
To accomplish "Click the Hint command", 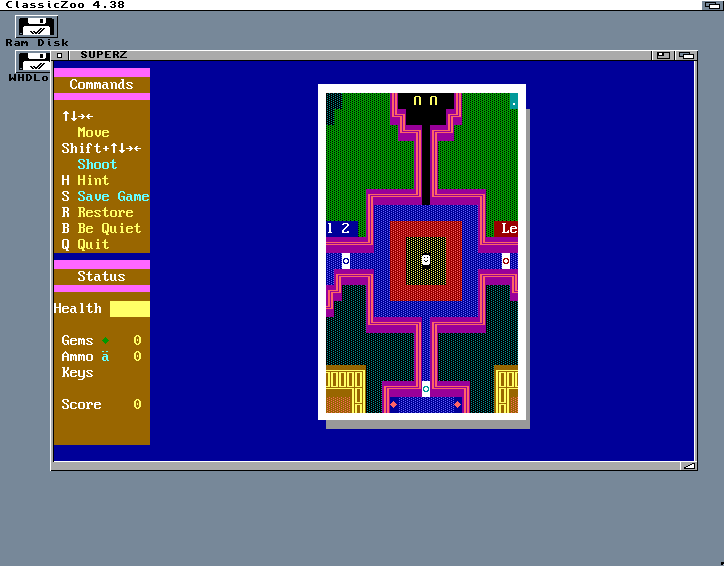I will (85, 181).
